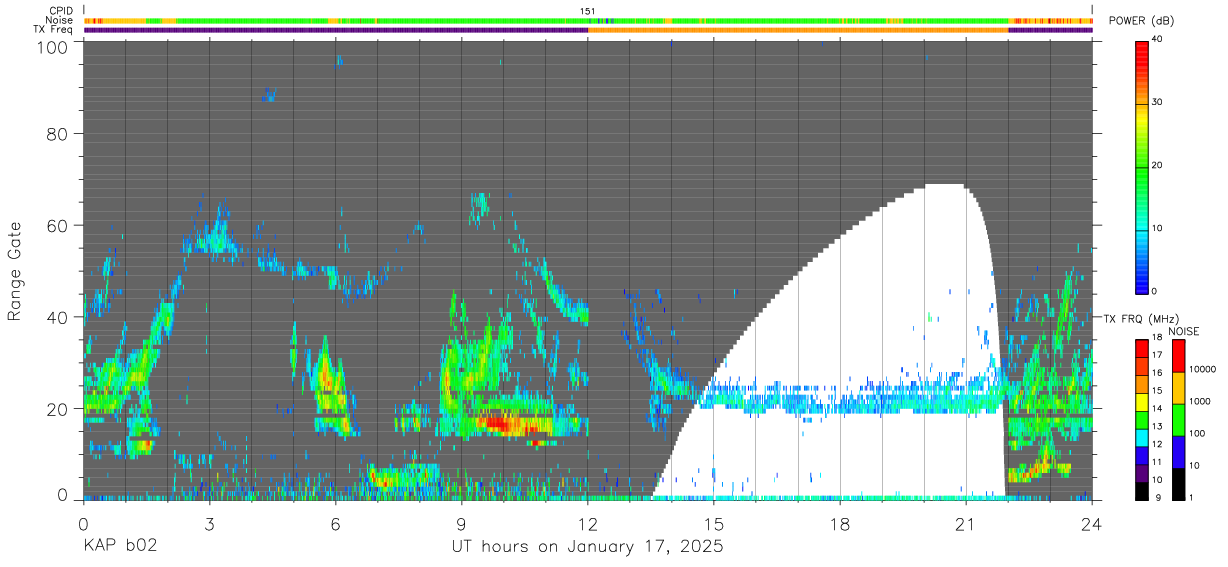Click the '18' UT hour axis label

840,523
